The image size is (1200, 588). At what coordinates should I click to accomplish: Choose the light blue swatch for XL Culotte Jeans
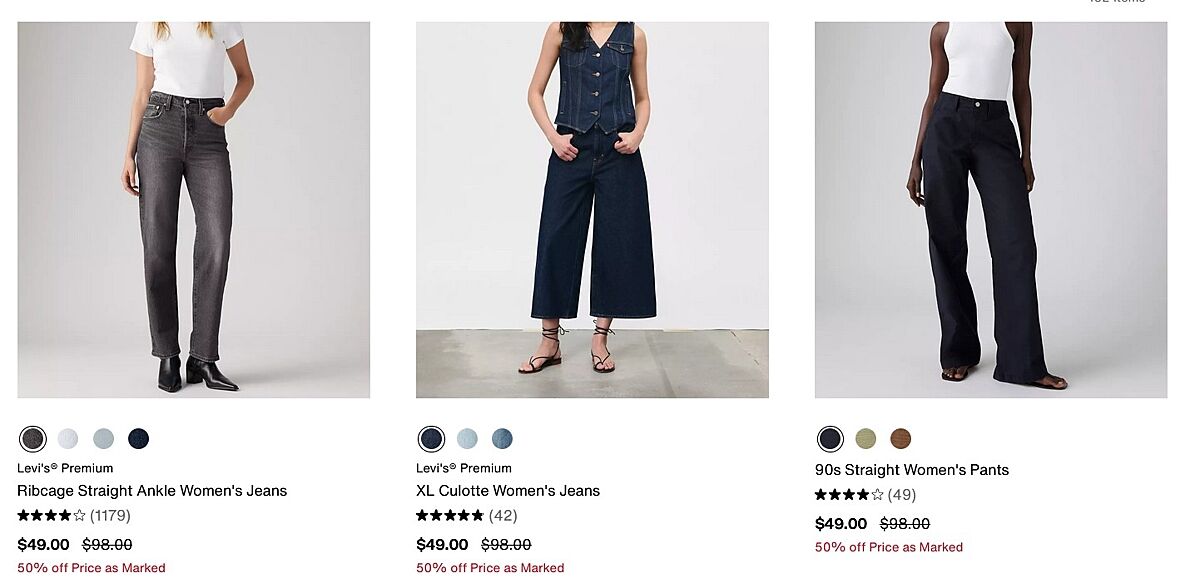click(x=467, y=439)
